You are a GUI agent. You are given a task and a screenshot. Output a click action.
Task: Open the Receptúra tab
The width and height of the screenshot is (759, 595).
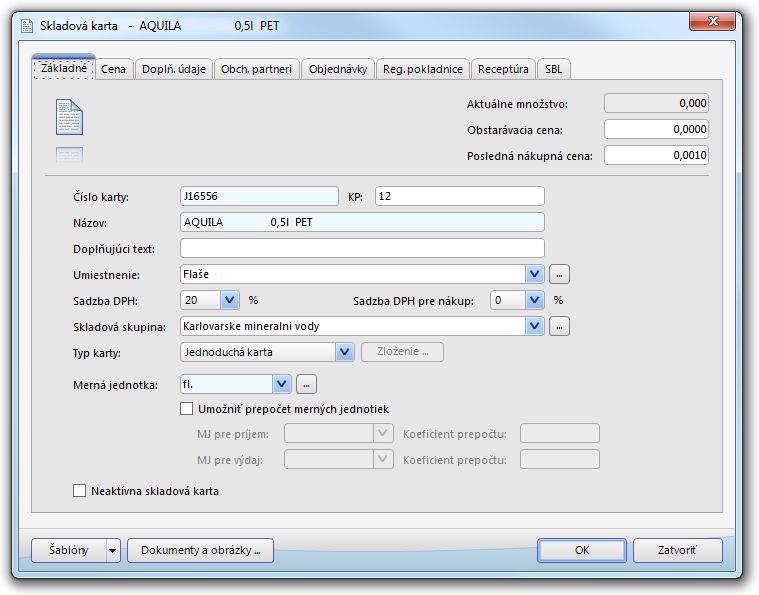[503, 69]
